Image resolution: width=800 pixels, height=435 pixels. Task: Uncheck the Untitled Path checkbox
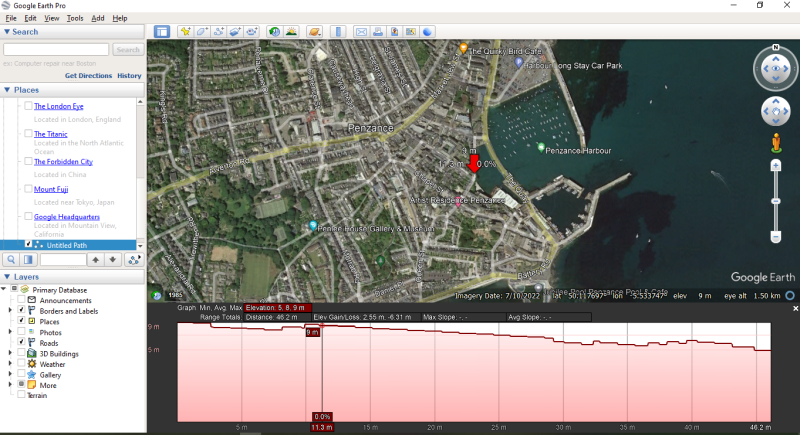[29, 244]
